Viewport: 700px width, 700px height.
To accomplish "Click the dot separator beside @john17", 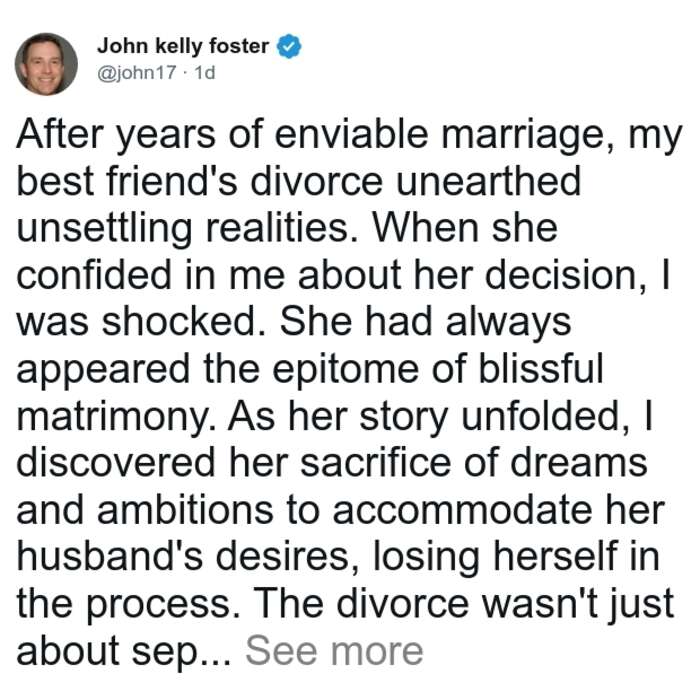I will 185,73.
